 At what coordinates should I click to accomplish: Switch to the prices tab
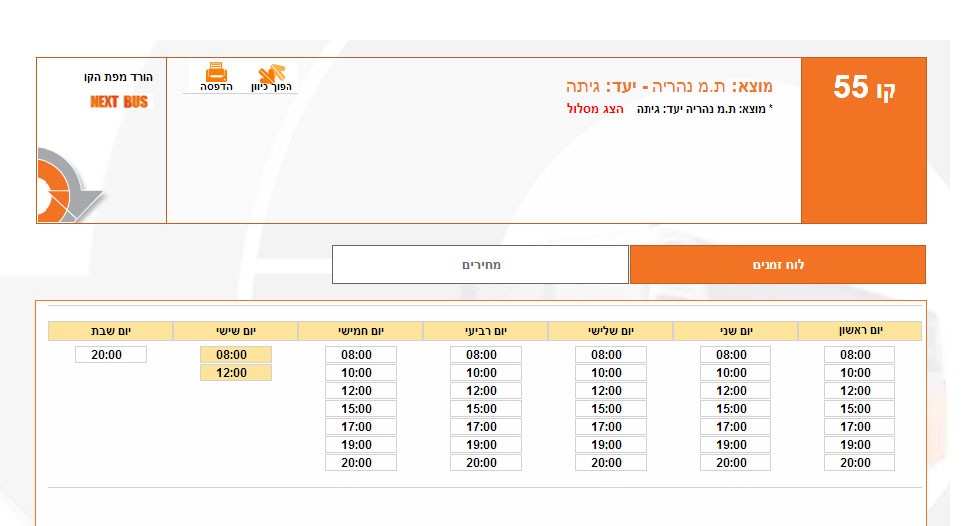pyautogui.click(x=480, y=265)
